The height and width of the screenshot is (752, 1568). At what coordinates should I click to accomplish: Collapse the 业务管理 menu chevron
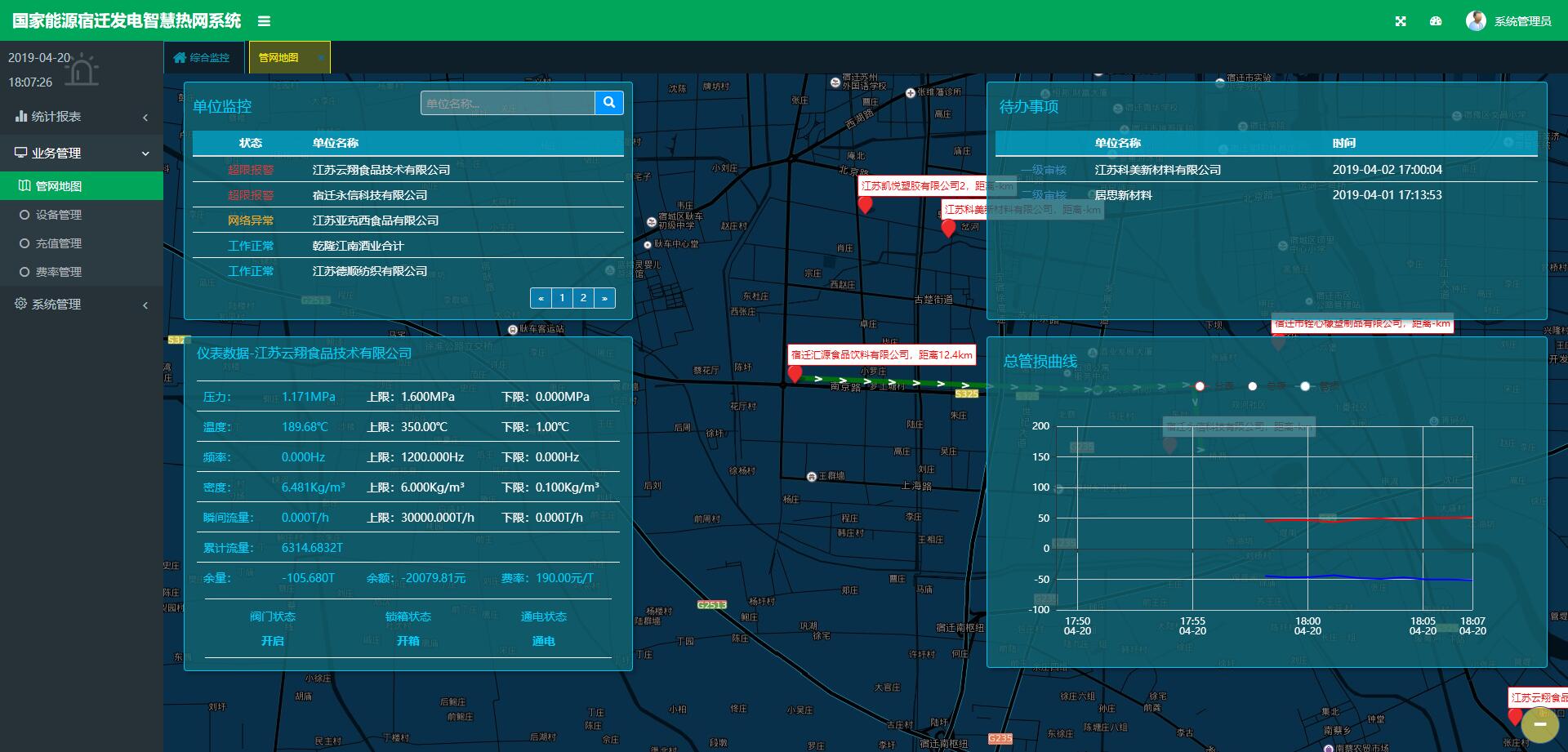pyautogui.click(x=145, y=154)
